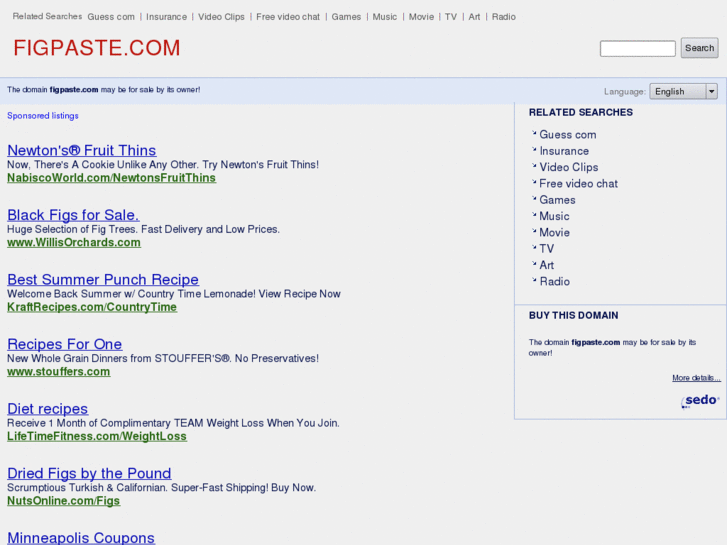Click arrow bullet icon beside sidebar Guess com
Screen dimensions: 727x545
point(534,133)
